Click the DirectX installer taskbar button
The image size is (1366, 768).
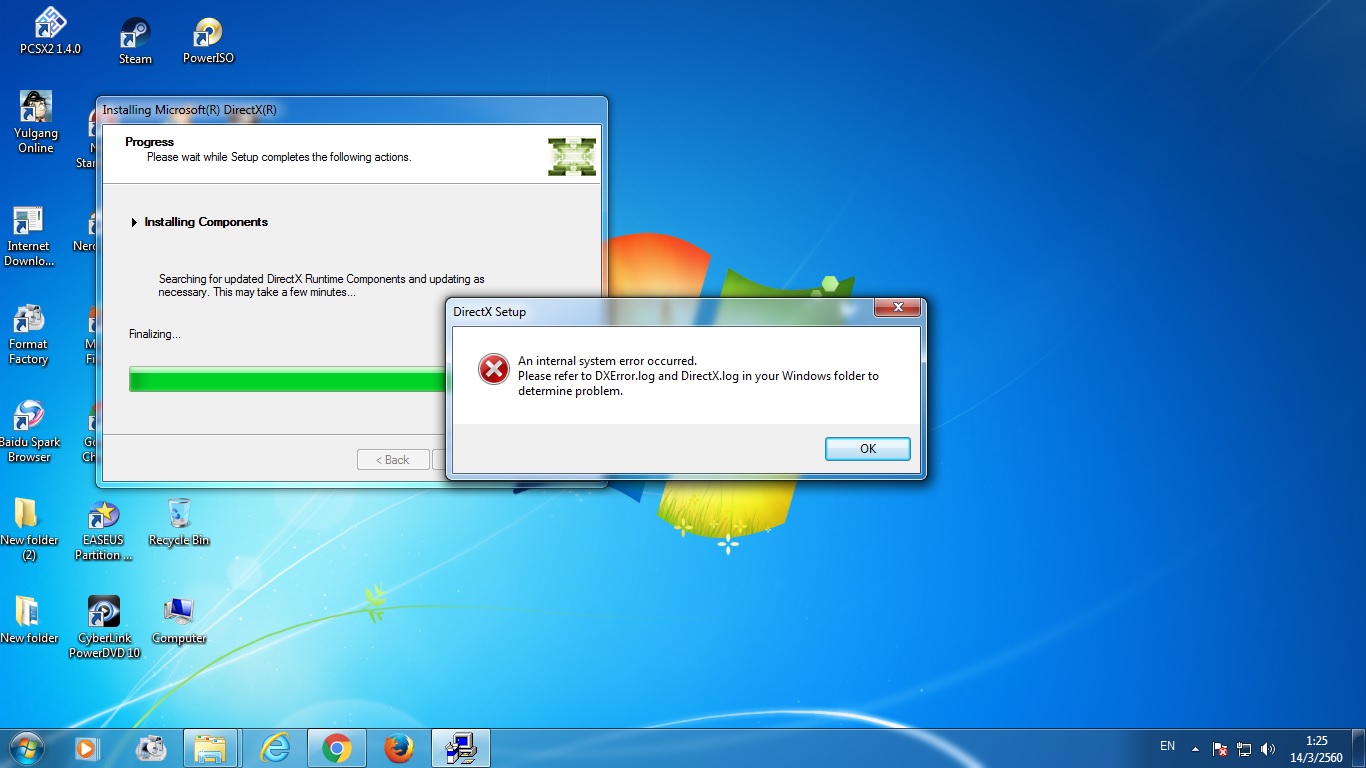click(x=460, y=748)
